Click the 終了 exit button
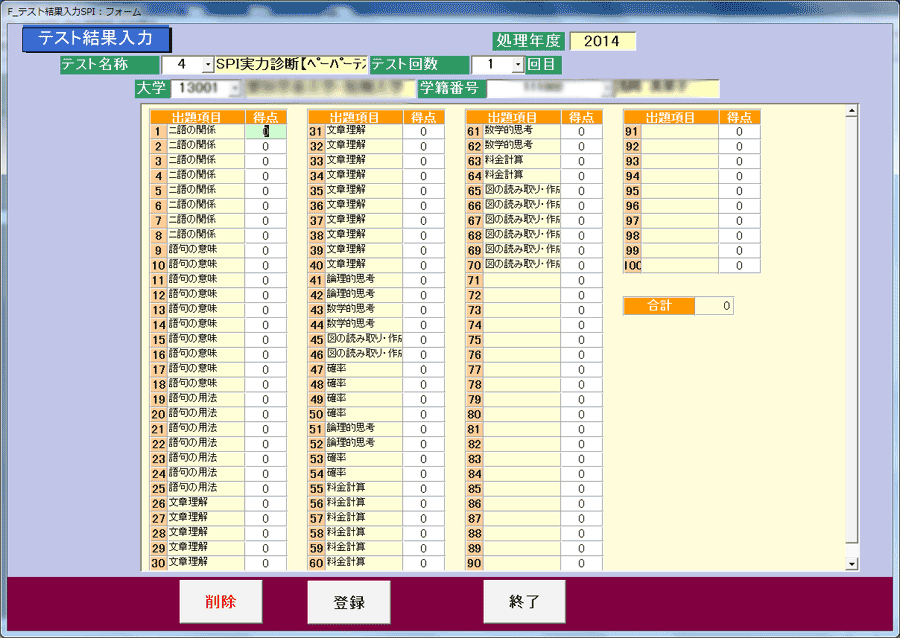The height and width of the screenshot is (638, 900). click(x=524, y=601)
